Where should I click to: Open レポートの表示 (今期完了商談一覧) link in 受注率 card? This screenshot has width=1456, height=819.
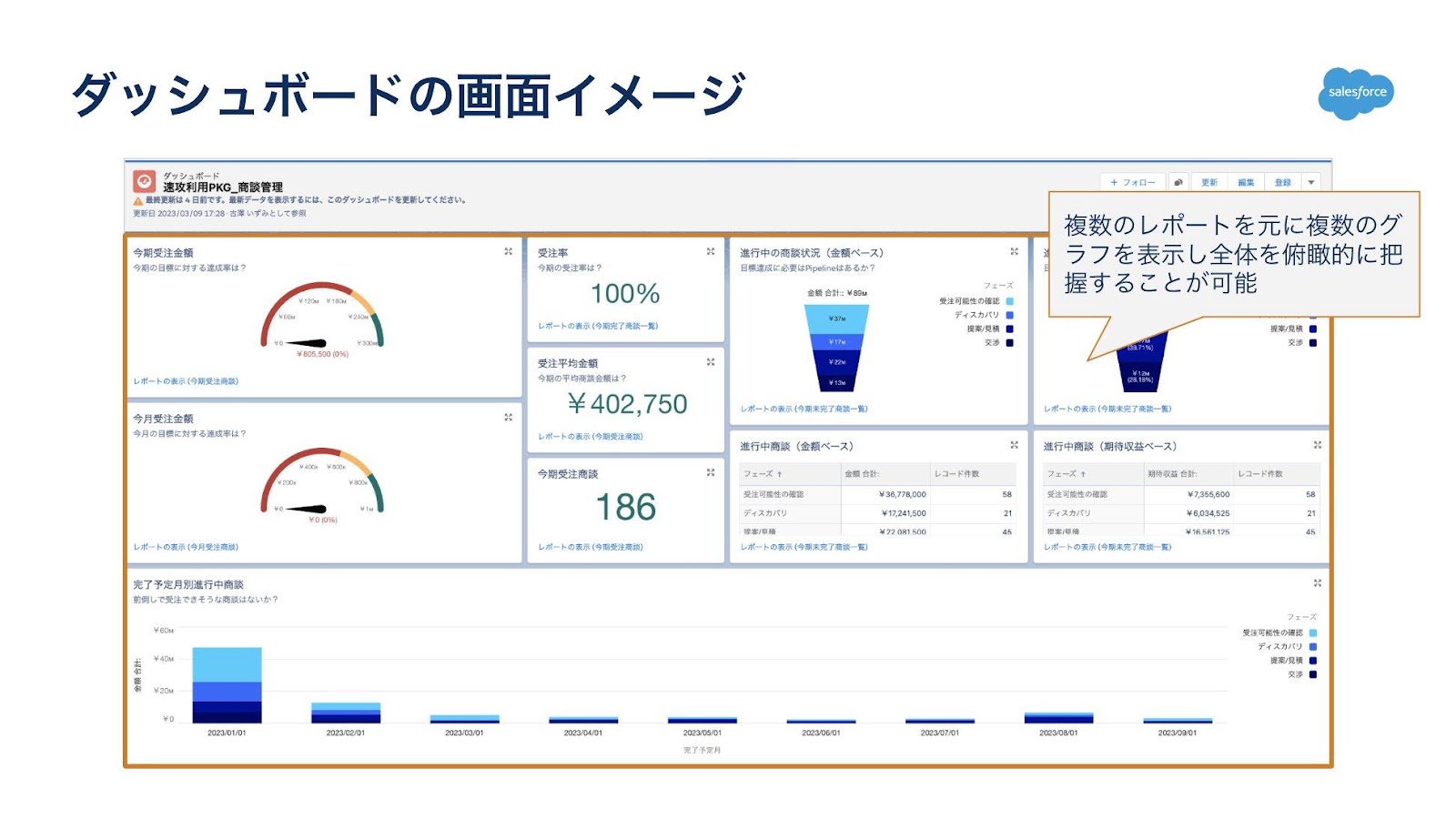[598, 326]
